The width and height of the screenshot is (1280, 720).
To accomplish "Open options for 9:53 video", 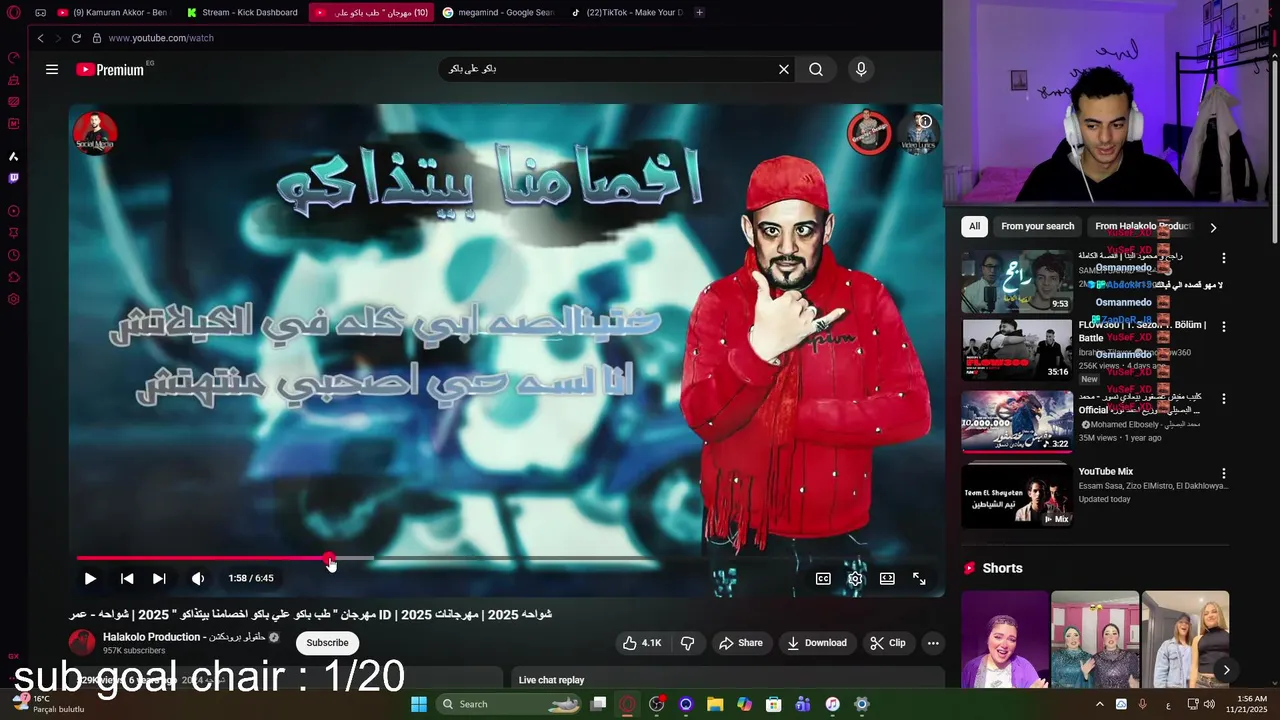I will [1223, 258].
